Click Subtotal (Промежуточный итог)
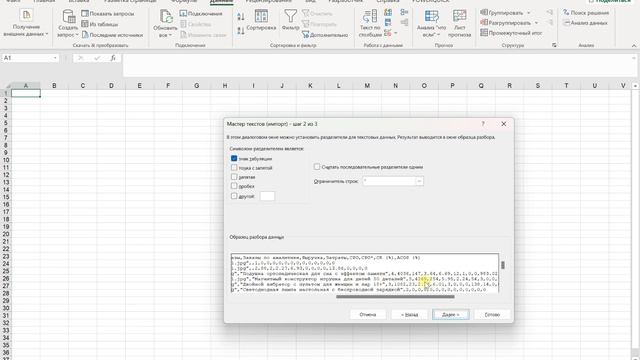The height and width of the screenshot is (360, 640). [x=511, y=33]
